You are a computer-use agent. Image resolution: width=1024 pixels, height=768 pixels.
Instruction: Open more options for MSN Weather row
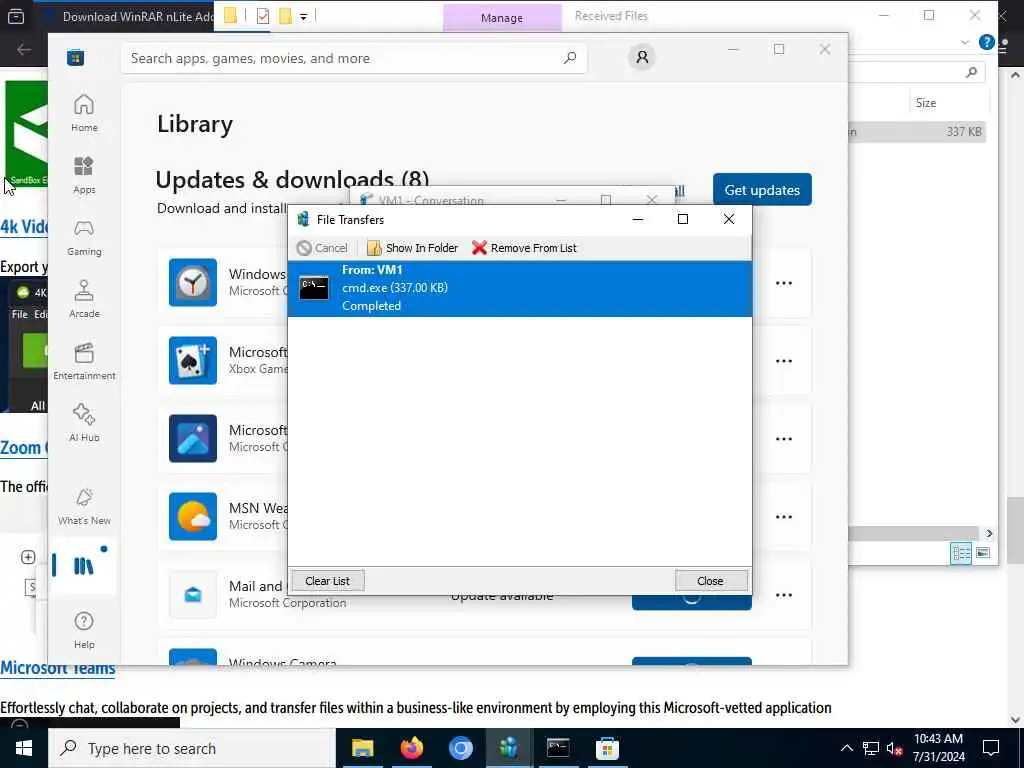(x=784, y=517)
